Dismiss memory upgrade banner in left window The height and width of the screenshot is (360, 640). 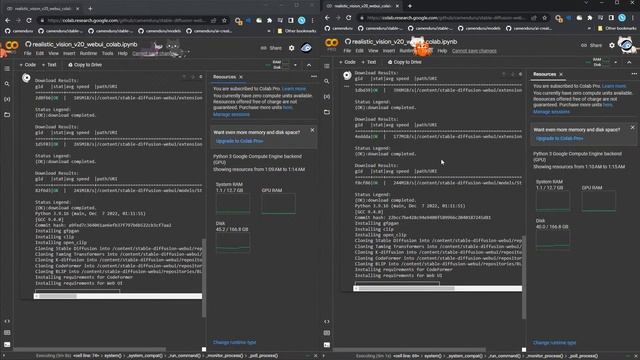(313, 130)
